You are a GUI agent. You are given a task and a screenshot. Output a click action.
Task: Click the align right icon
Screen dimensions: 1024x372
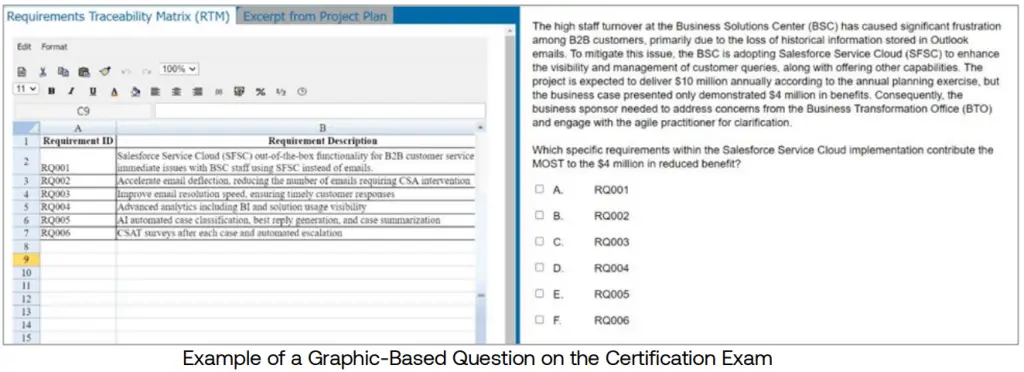point(197,92)
